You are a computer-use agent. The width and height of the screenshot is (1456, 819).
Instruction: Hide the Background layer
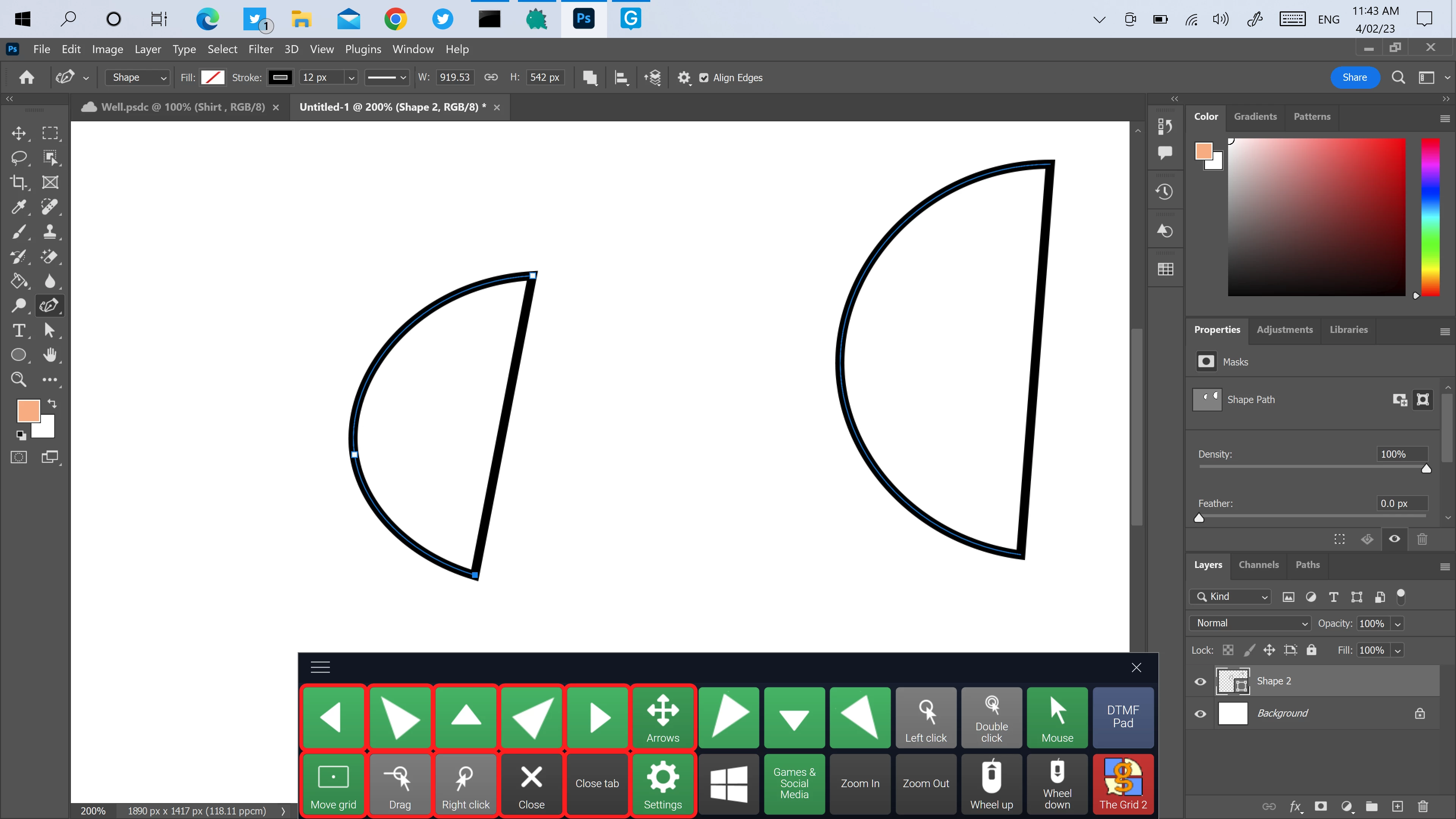pyautogui.click(x=1200, y=714)
